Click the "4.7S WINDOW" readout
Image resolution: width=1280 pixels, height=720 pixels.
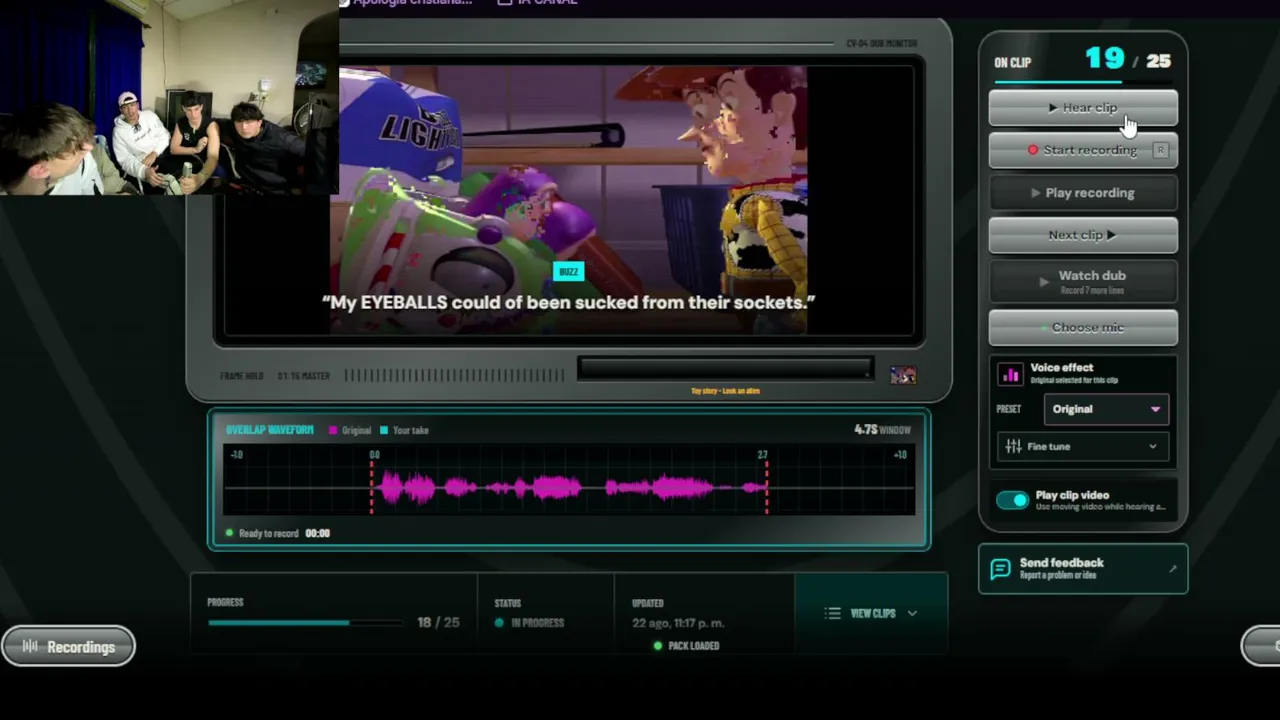[882, 430]
